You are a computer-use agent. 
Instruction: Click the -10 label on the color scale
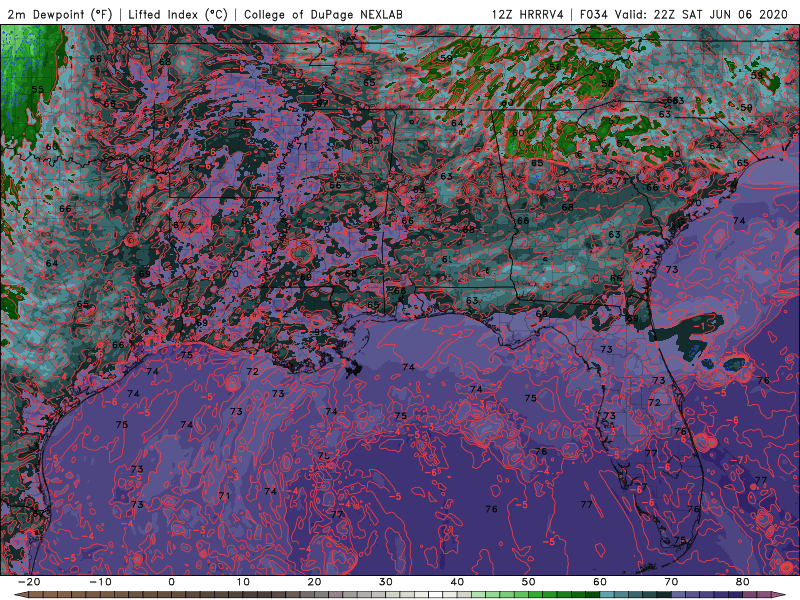(100, 582)
